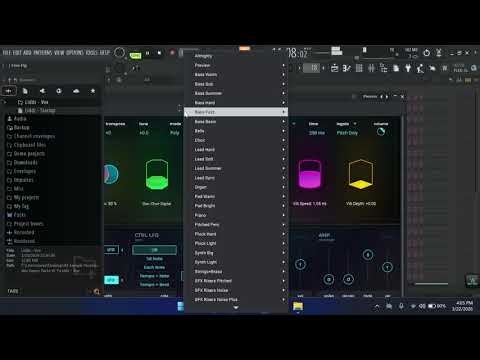Expand the Pad Warm submenu arrow
480x360 pixels.
[x=284, y=197]
